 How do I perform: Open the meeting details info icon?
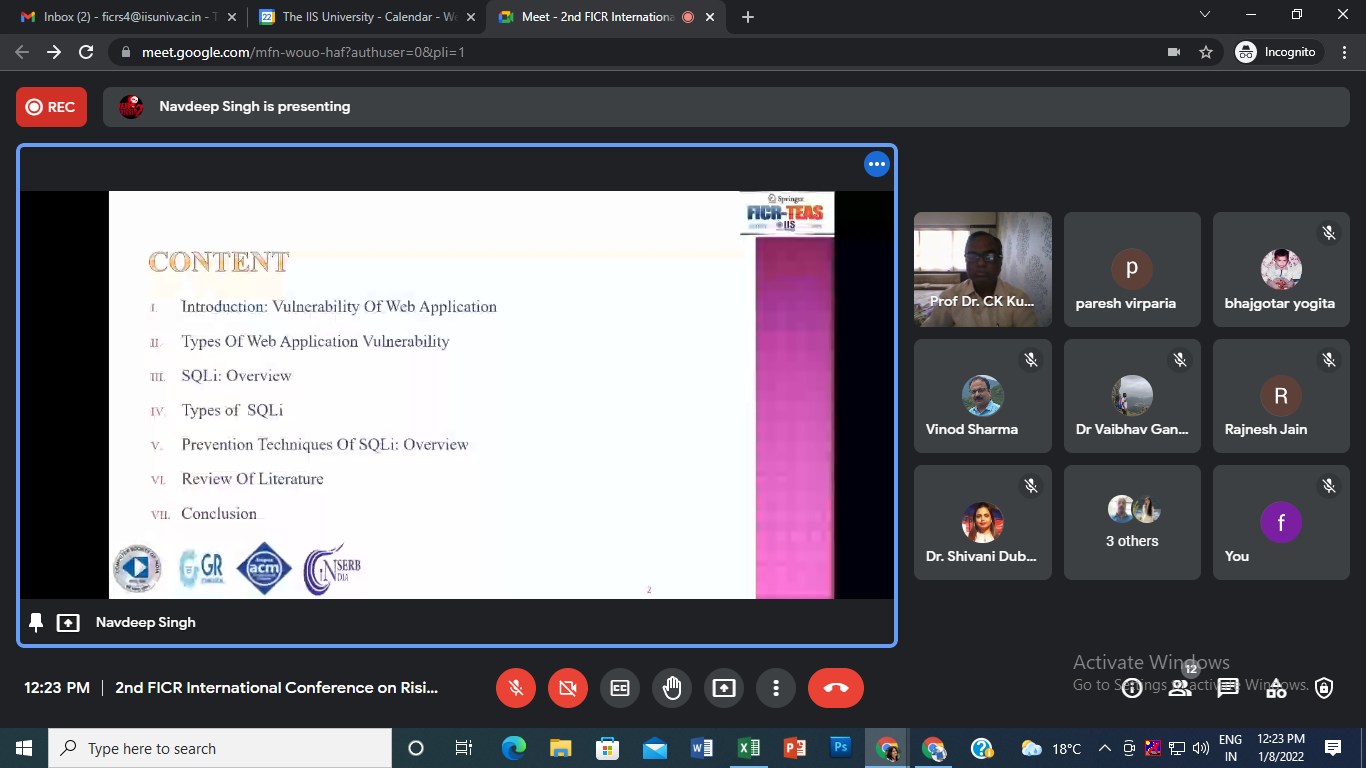pyautogui.click(x=1132, y=688)
